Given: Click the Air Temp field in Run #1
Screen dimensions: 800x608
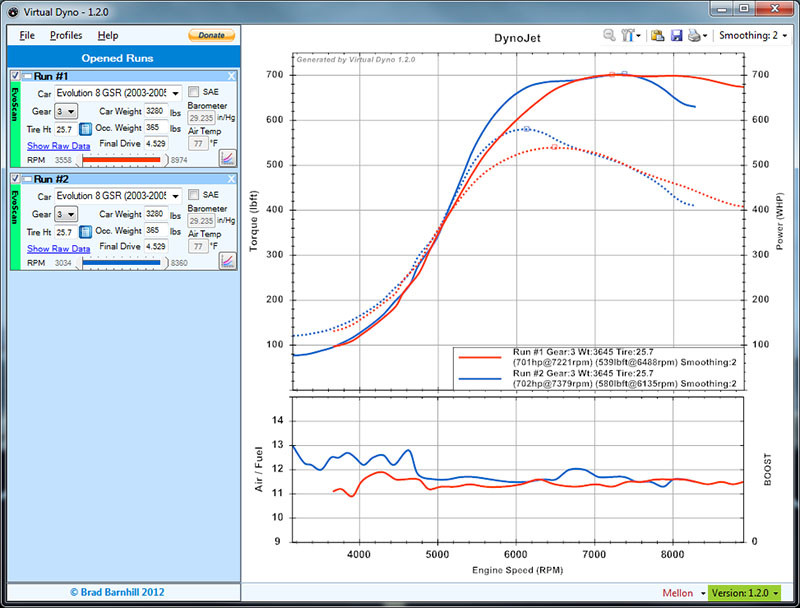Looking at the screenshot, I should coord(198,144).
